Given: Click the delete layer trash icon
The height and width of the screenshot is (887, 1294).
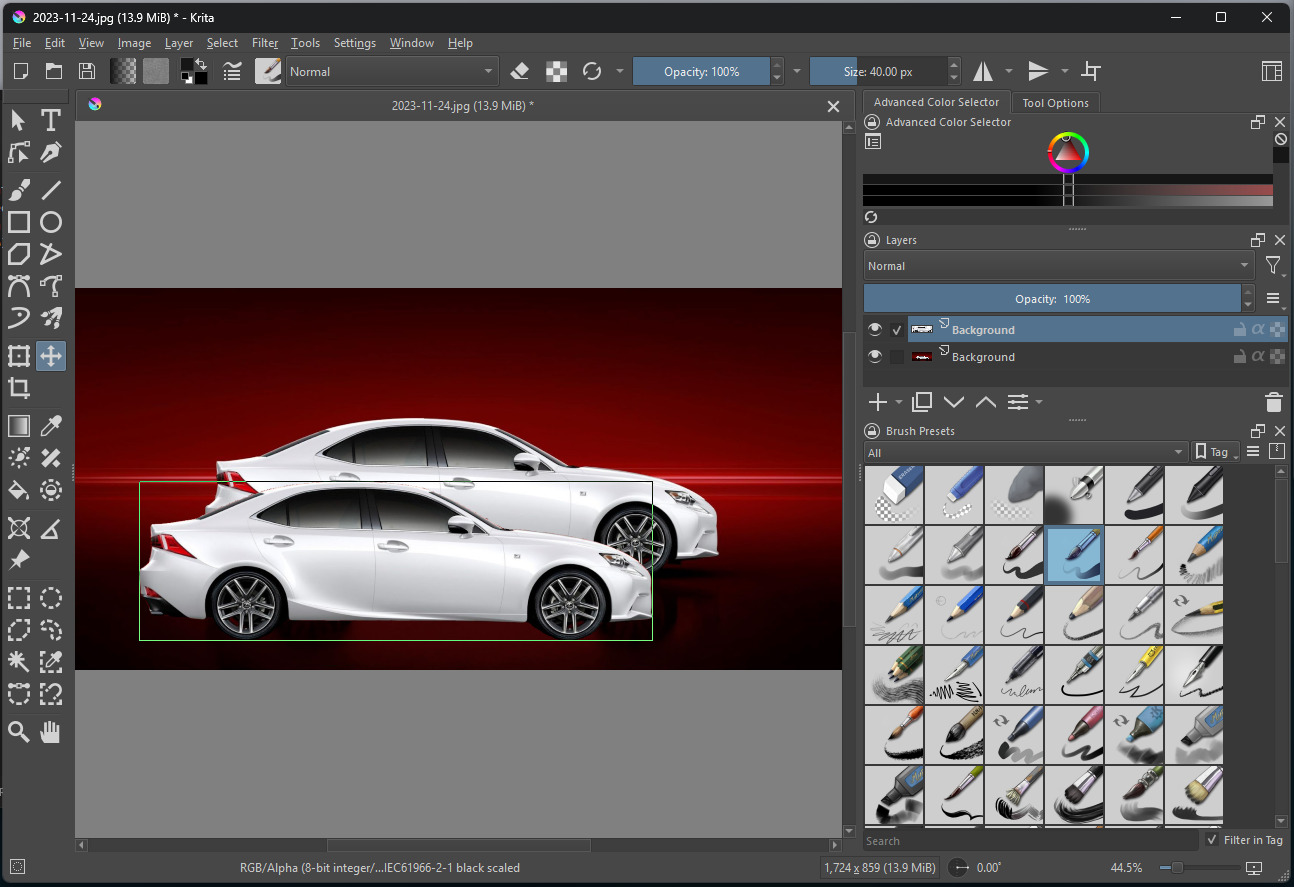Looking at the screenshot, I should point(1273,402).
